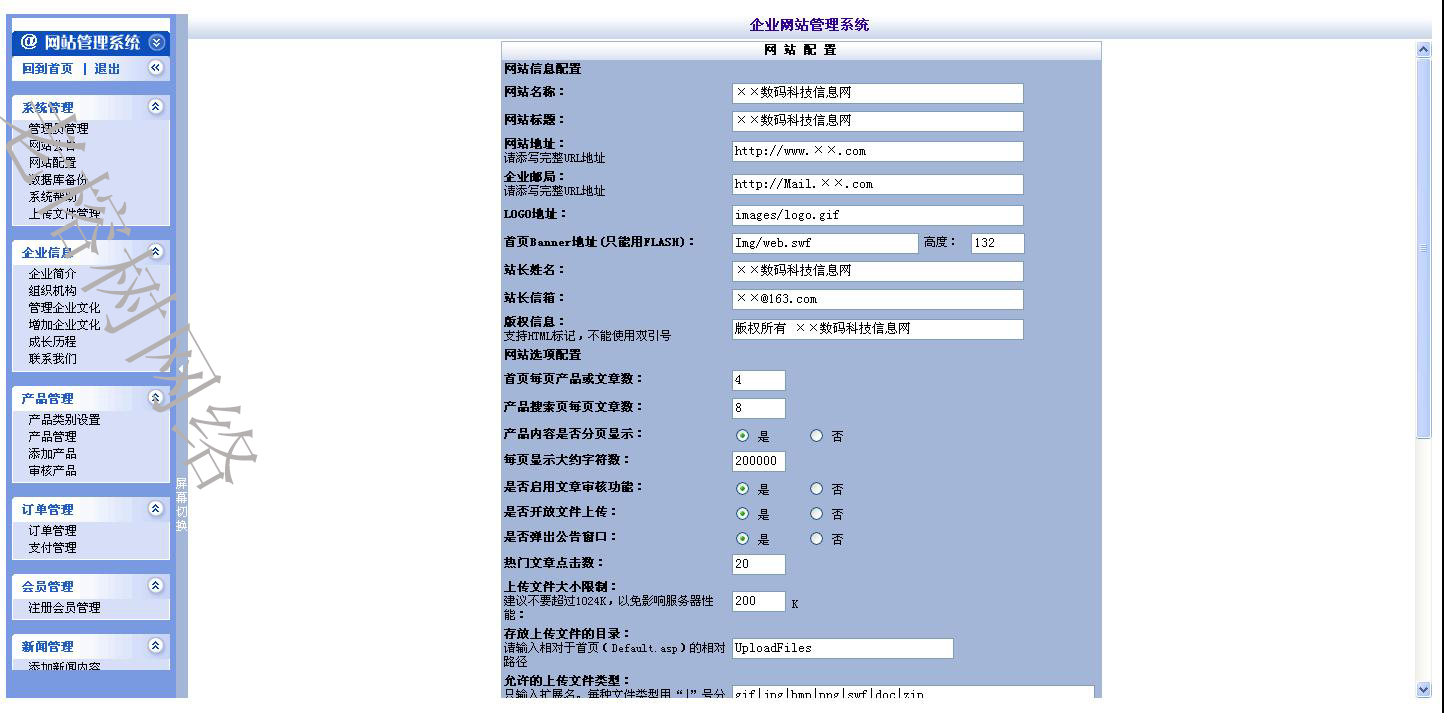Screen dimensions: 1444x713
Task: Open the 增加企业文化 link
Action: pyautogui.click(x=64, y=325)
